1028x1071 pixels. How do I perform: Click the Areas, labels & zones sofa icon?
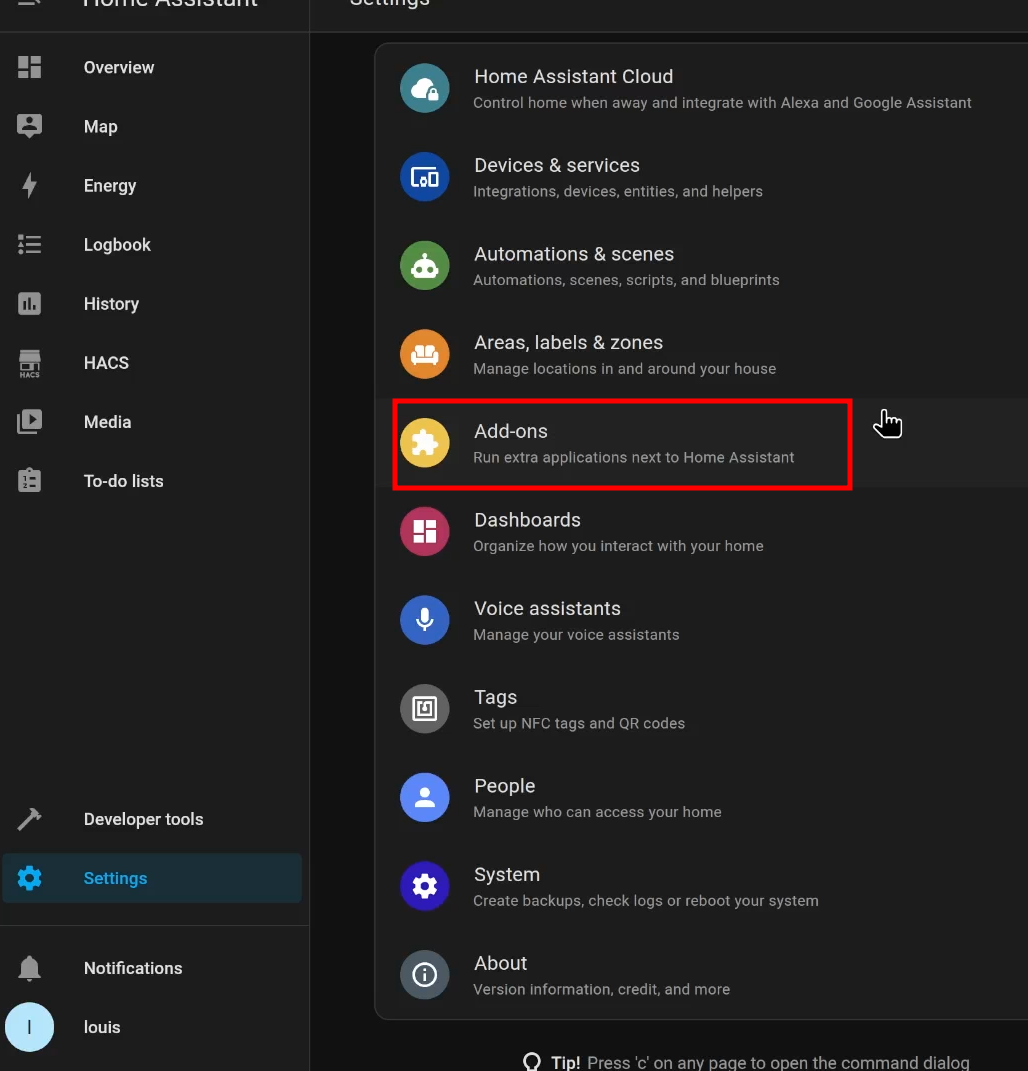click(x=425, y=354)
